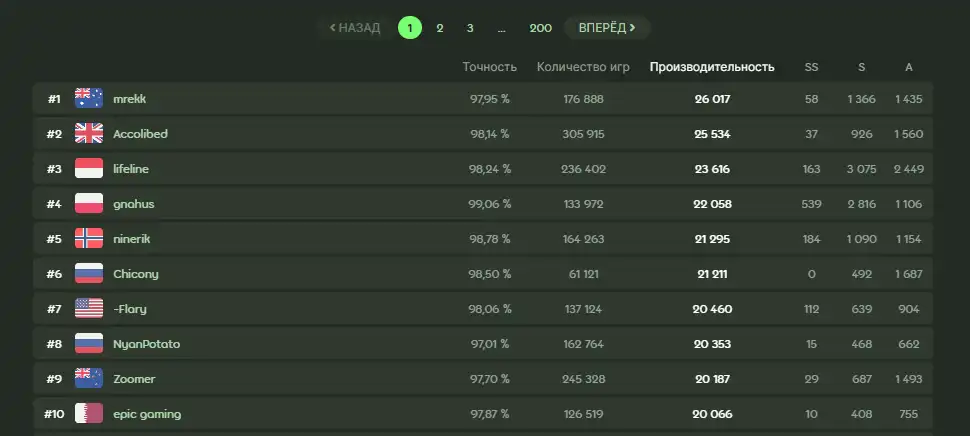Click the Polish flag next to gnahus
Screen dimensions: 970x436
click(88, 203)
